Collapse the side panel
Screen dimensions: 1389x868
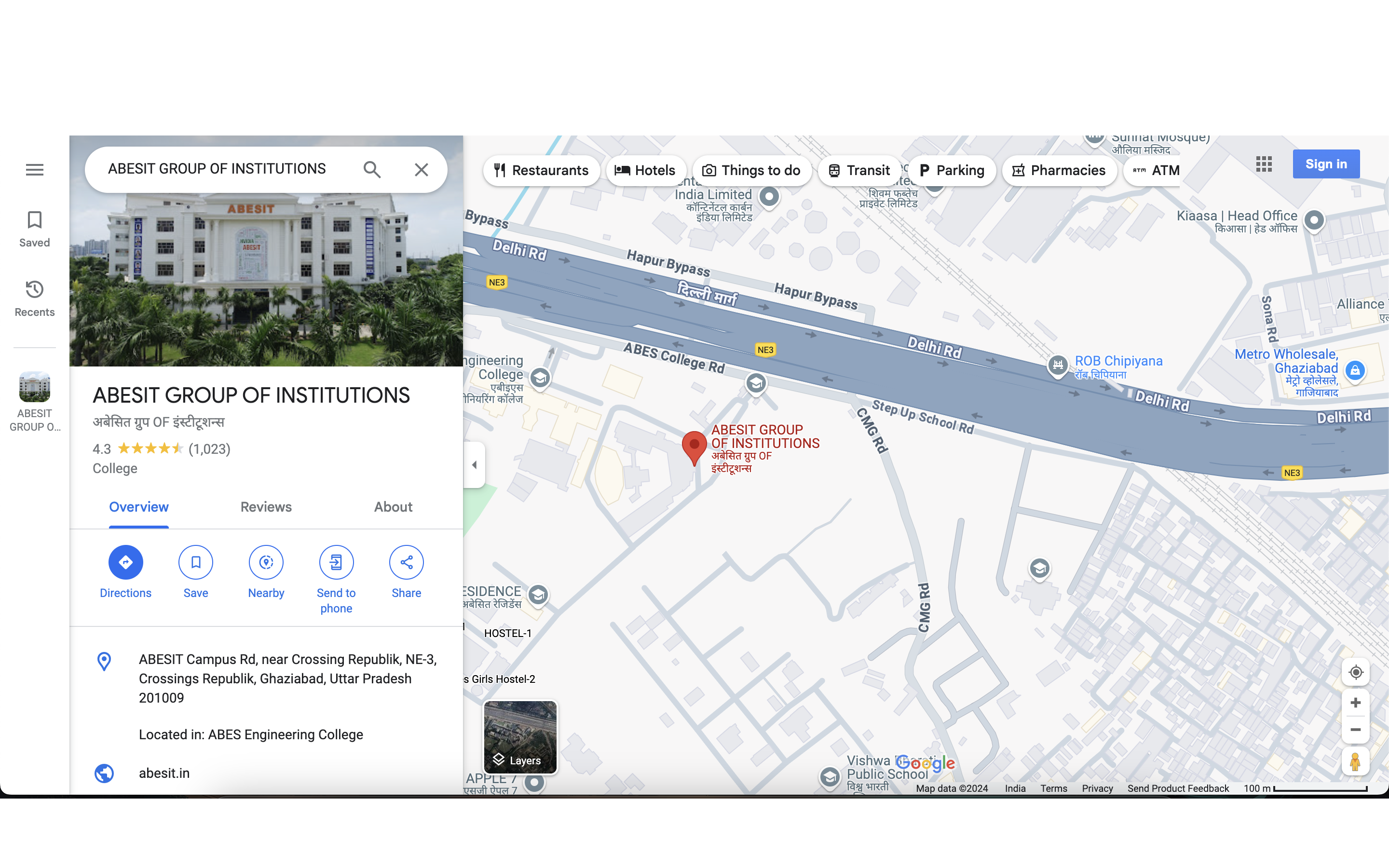pyautogui.click(x=474, y=465)
